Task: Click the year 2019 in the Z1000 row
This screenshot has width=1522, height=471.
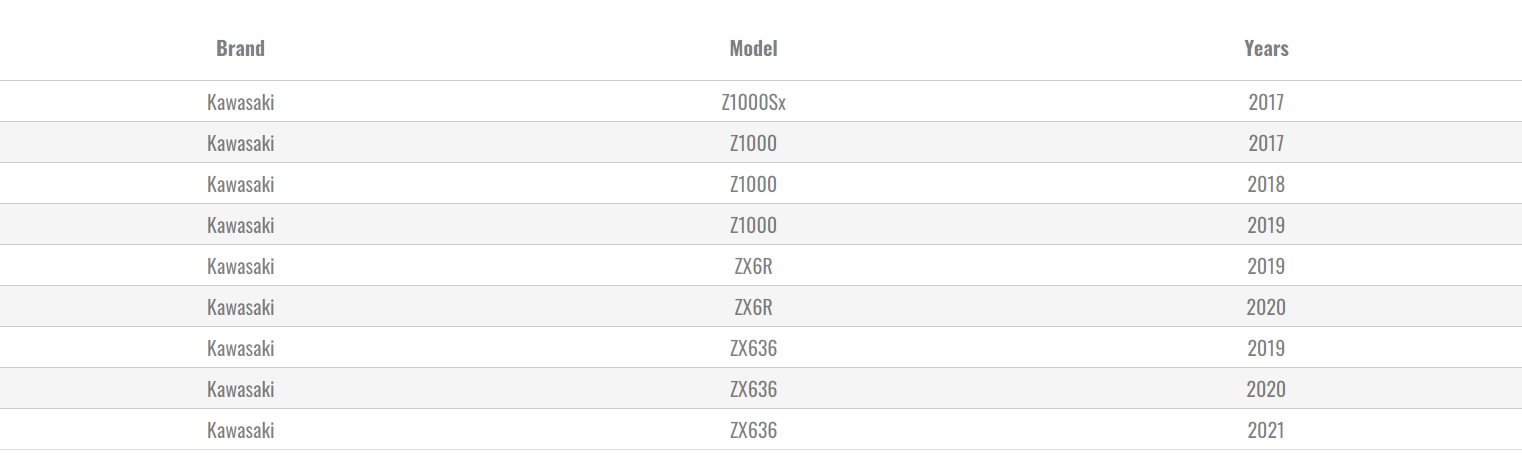Action: [x=1266, y=225]
